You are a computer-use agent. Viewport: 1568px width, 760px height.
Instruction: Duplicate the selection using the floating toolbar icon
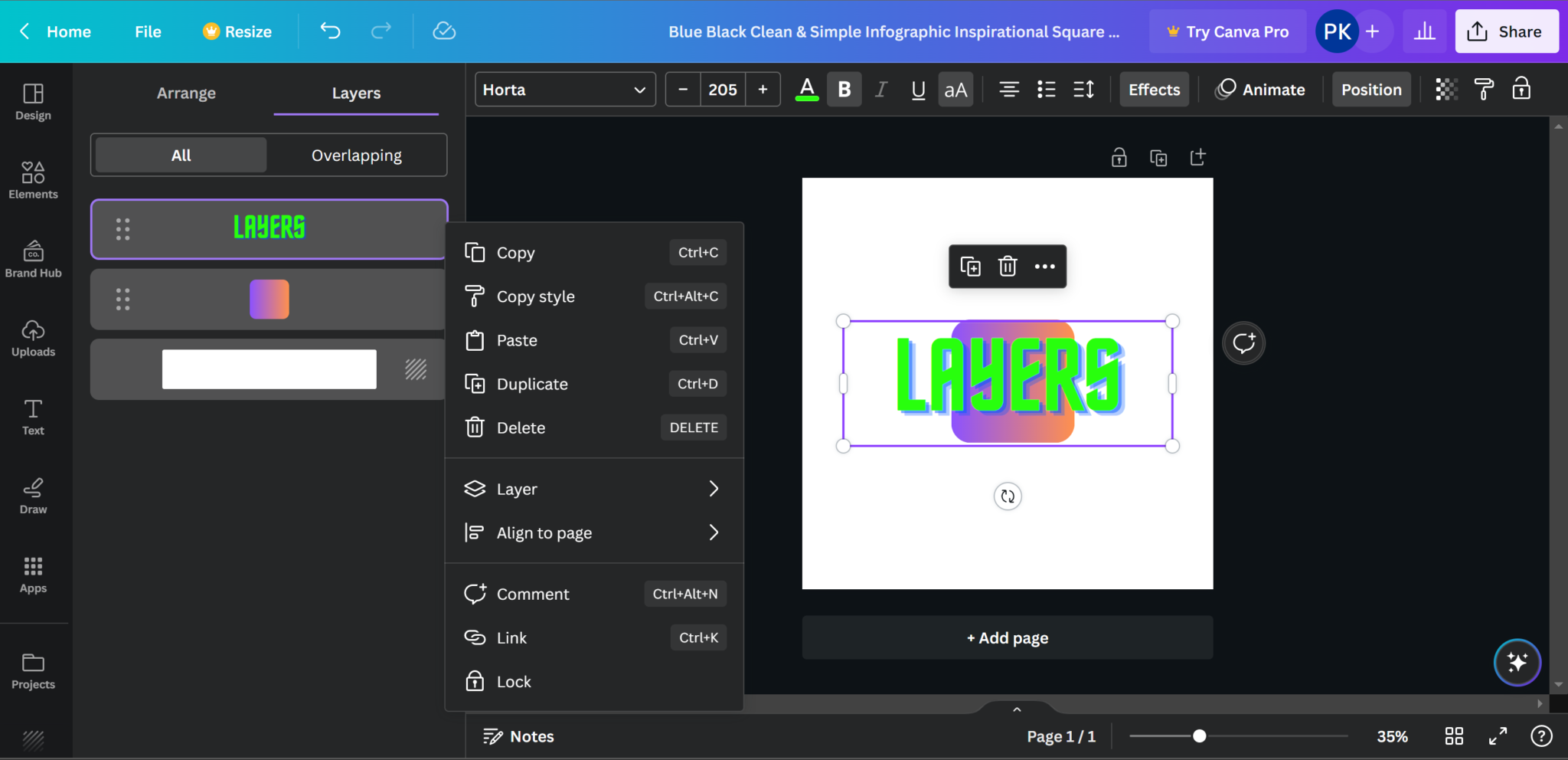tap(970, 267)
